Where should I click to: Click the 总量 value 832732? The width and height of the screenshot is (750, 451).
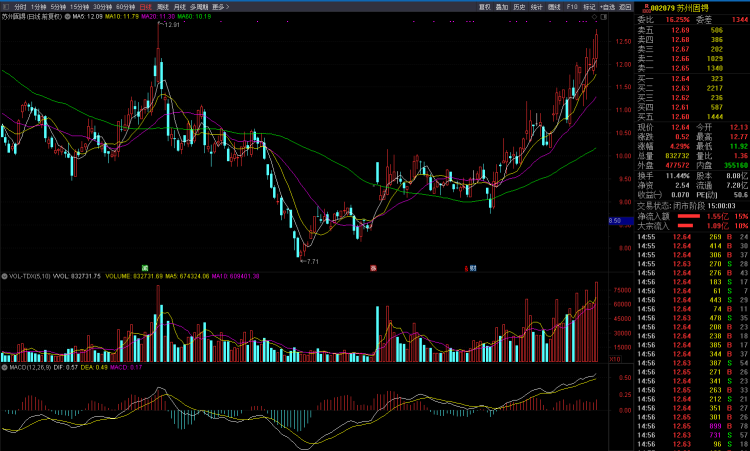click(x=677, y=156)
